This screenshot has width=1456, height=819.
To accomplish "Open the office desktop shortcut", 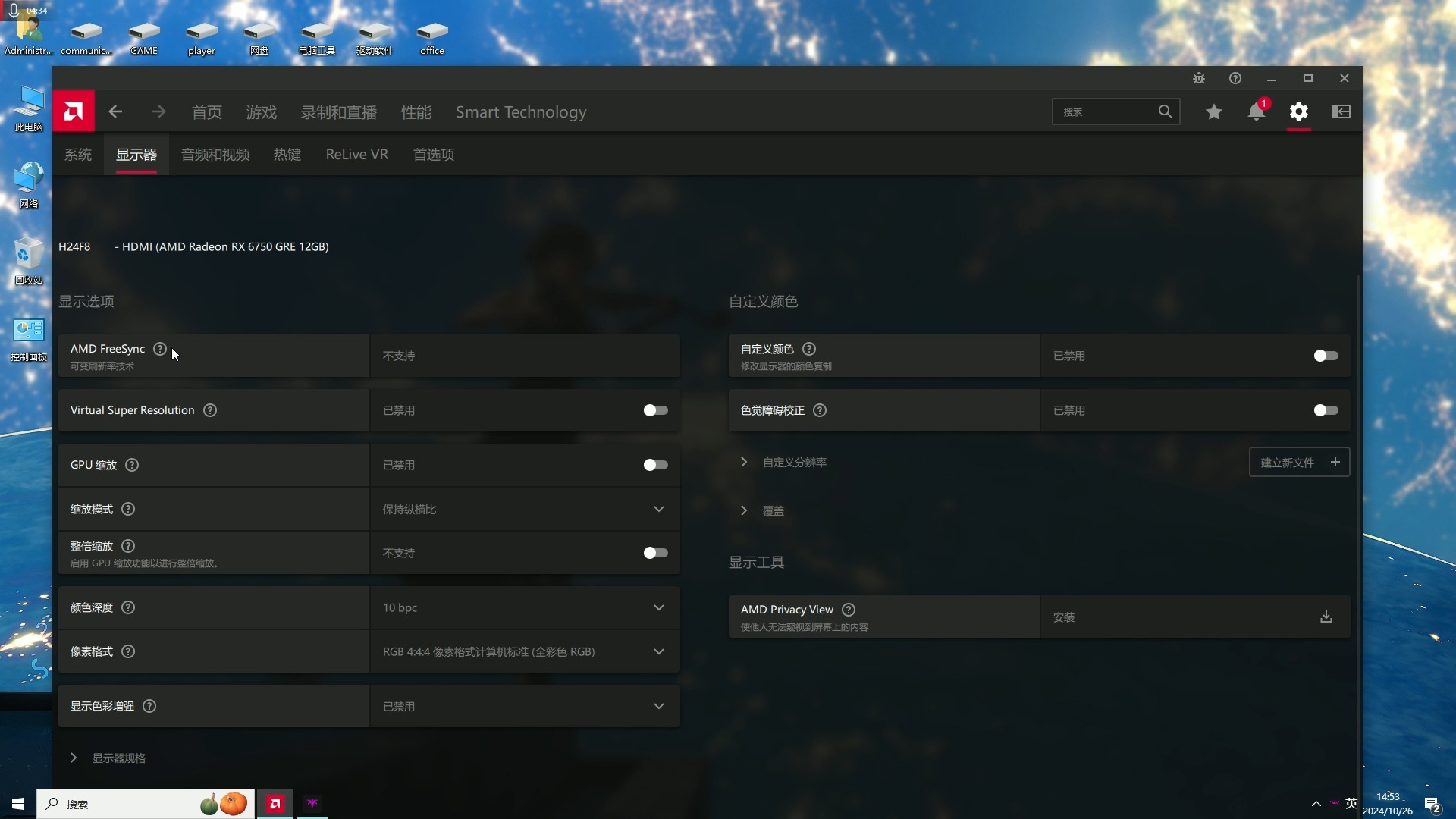I will 432,37.
